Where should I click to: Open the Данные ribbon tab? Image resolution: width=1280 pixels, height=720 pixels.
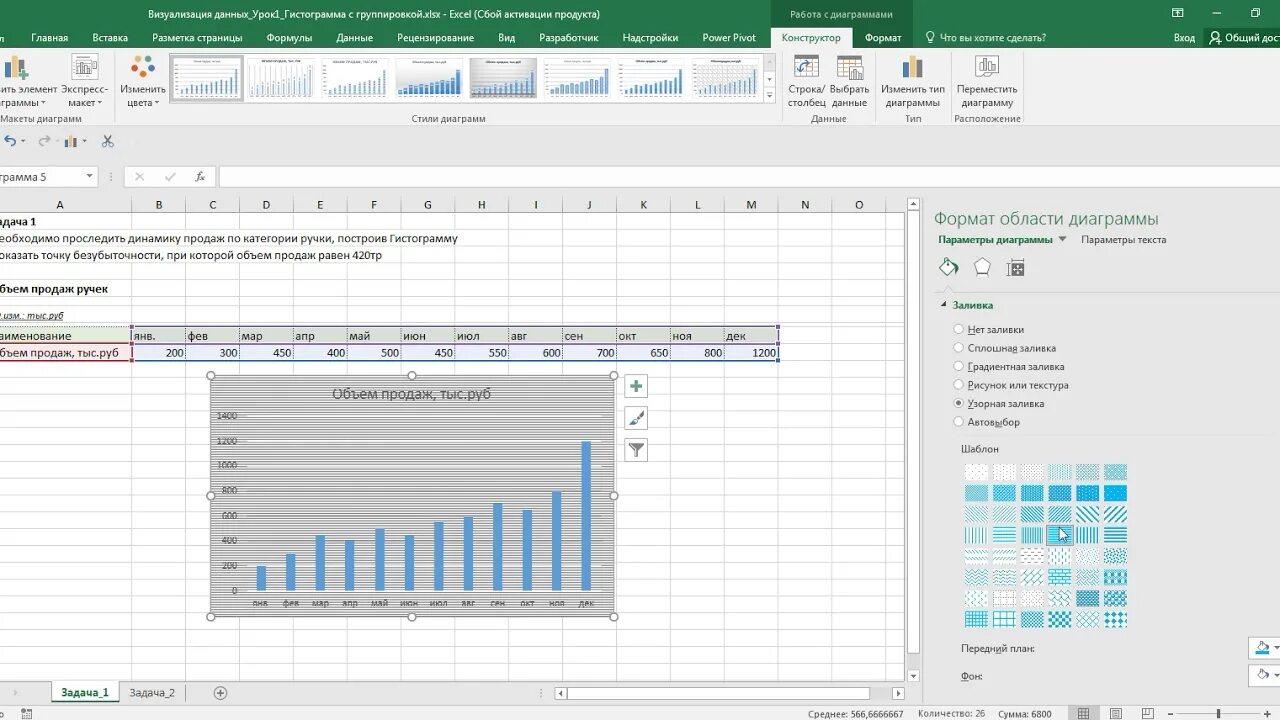355,38
